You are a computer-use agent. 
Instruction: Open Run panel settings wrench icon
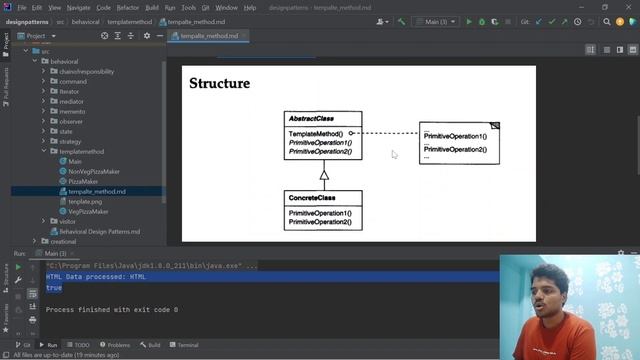click(18, 280)
